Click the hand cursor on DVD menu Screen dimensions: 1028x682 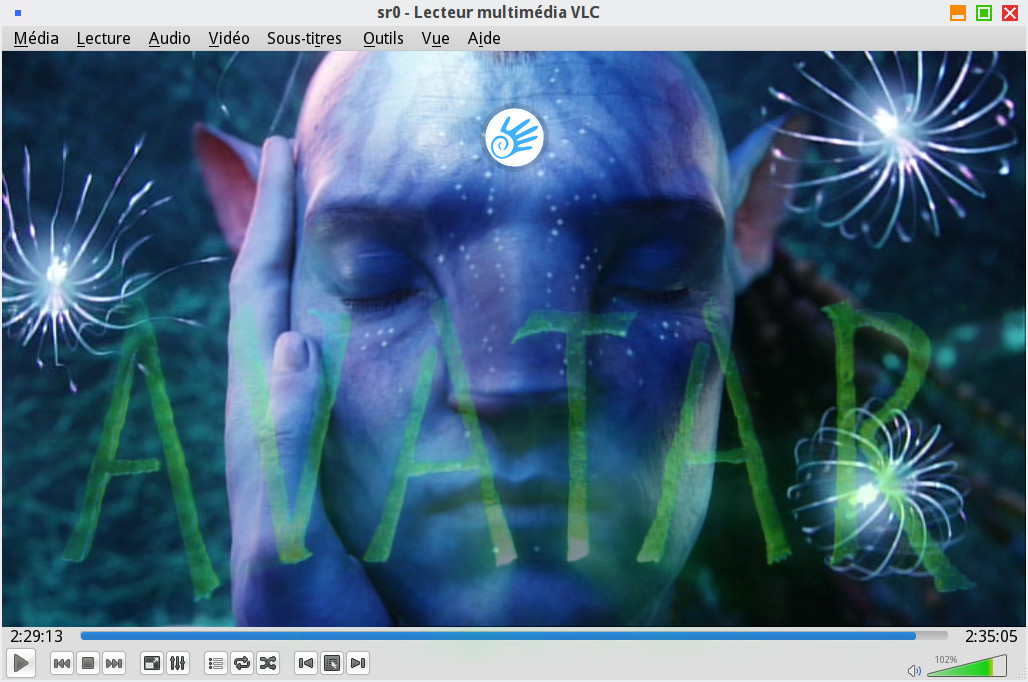[514, 138]
